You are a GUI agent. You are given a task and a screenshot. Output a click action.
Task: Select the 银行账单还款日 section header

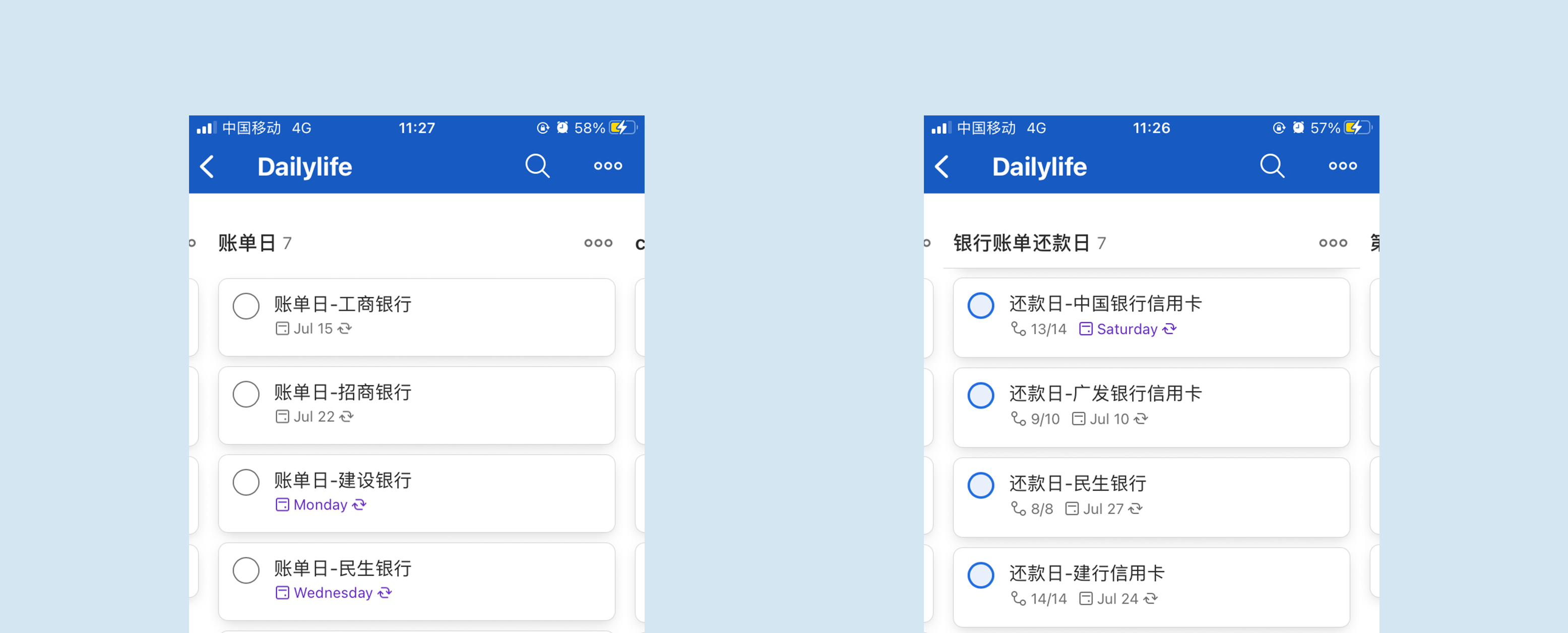(1021, 243)
